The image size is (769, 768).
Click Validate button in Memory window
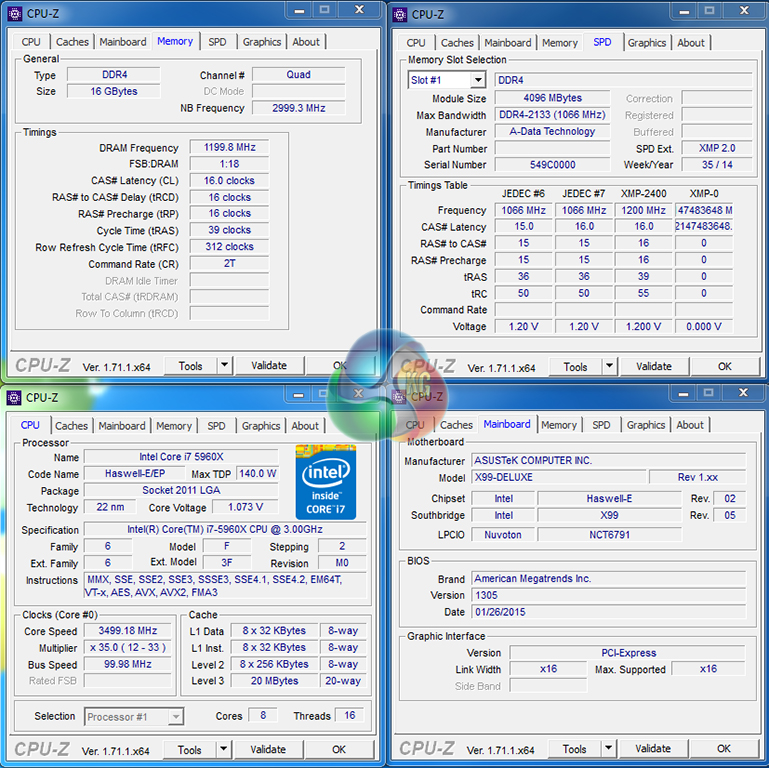click(x=269, y=366)
